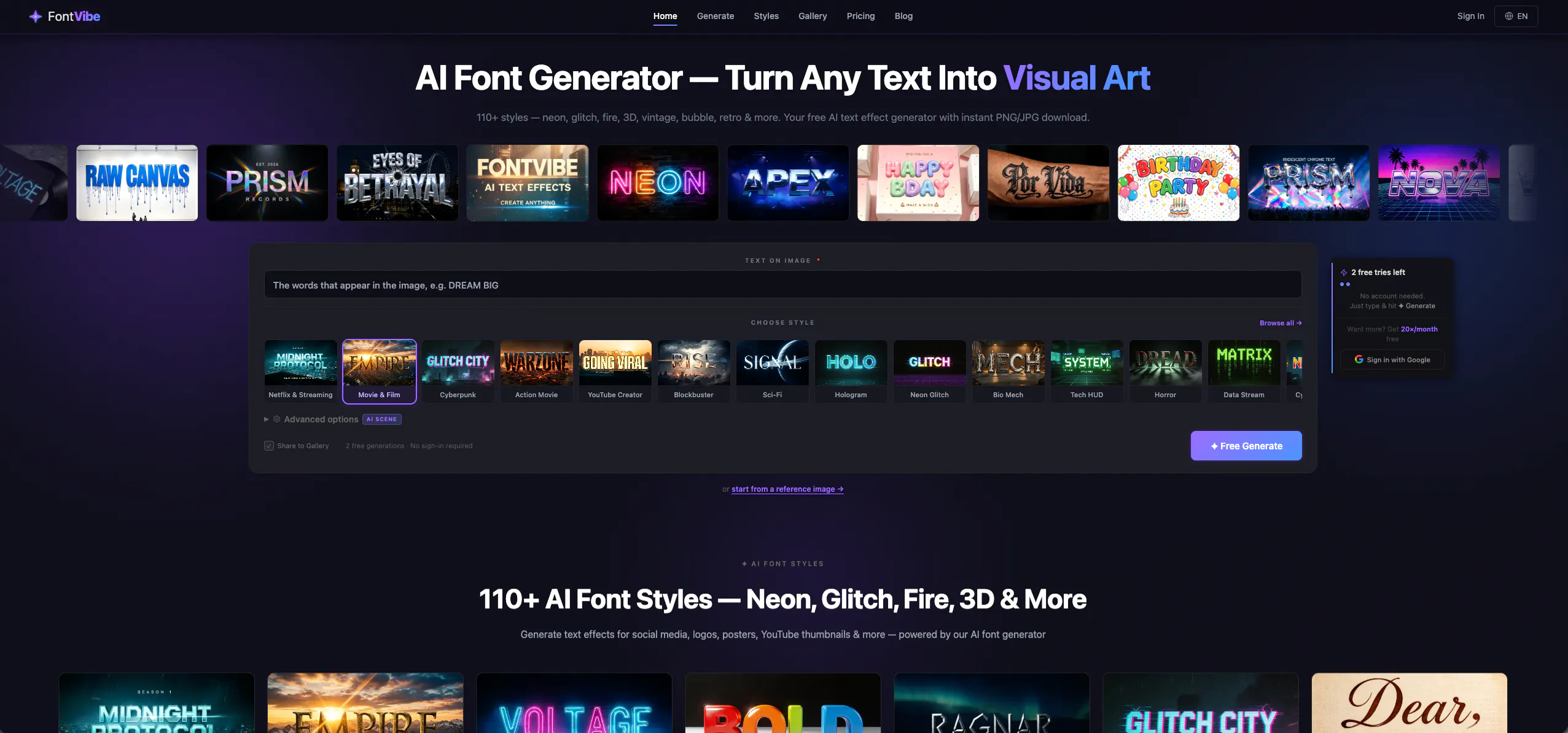This screenshot has height=733, width=1568.
Task: Click the AI SCENE badge
Action: pyautogui.click(x=381, y=419)
